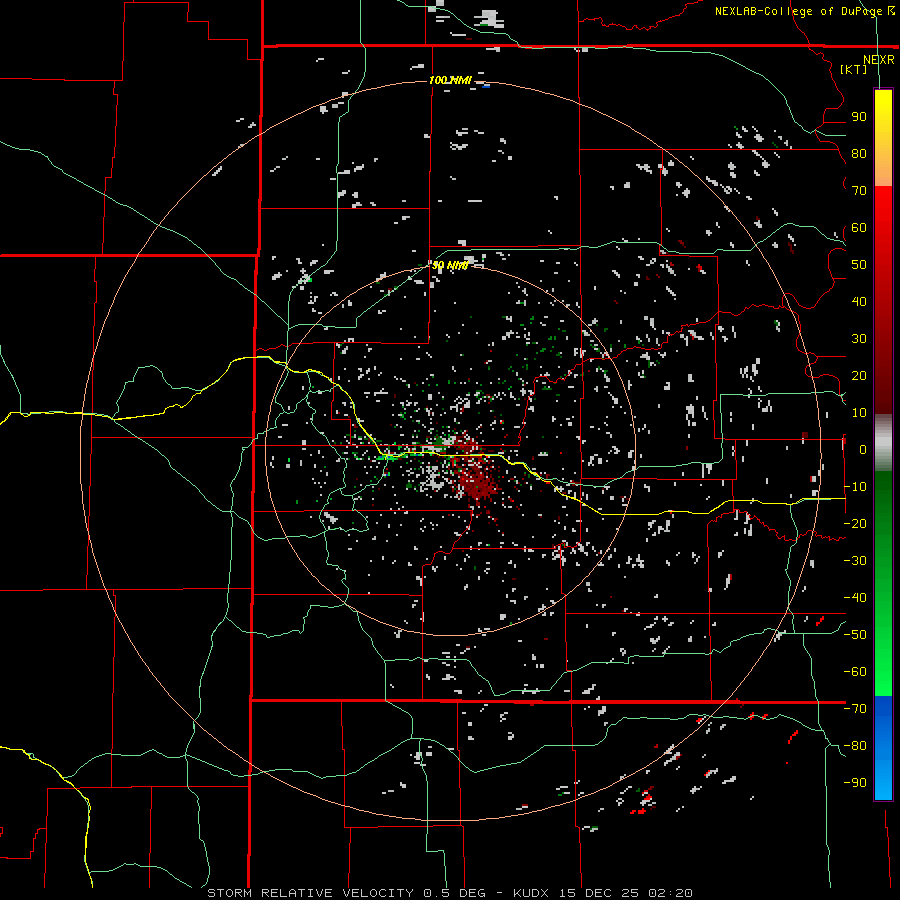Click the 15 DEC 25 date text
This screenshot has height=900, width=900.
[x=599, y=893]
